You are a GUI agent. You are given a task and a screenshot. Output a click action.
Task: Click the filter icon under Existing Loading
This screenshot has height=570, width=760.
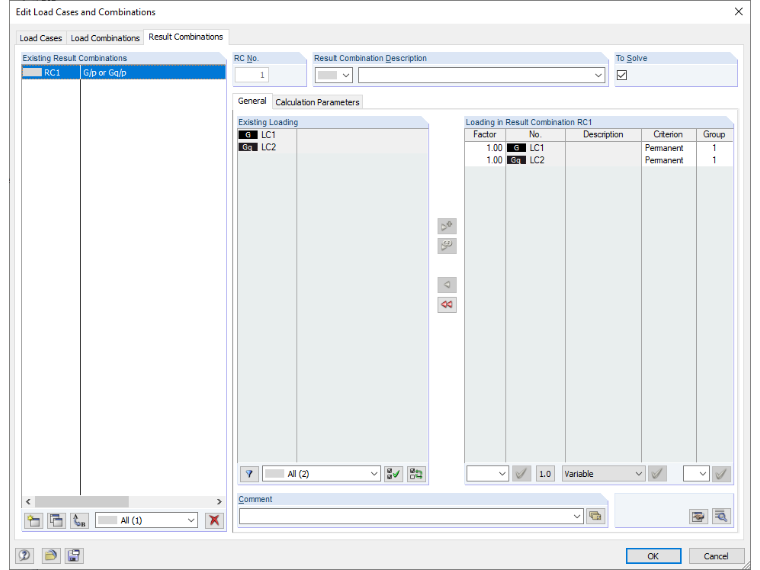coord(249,474)
